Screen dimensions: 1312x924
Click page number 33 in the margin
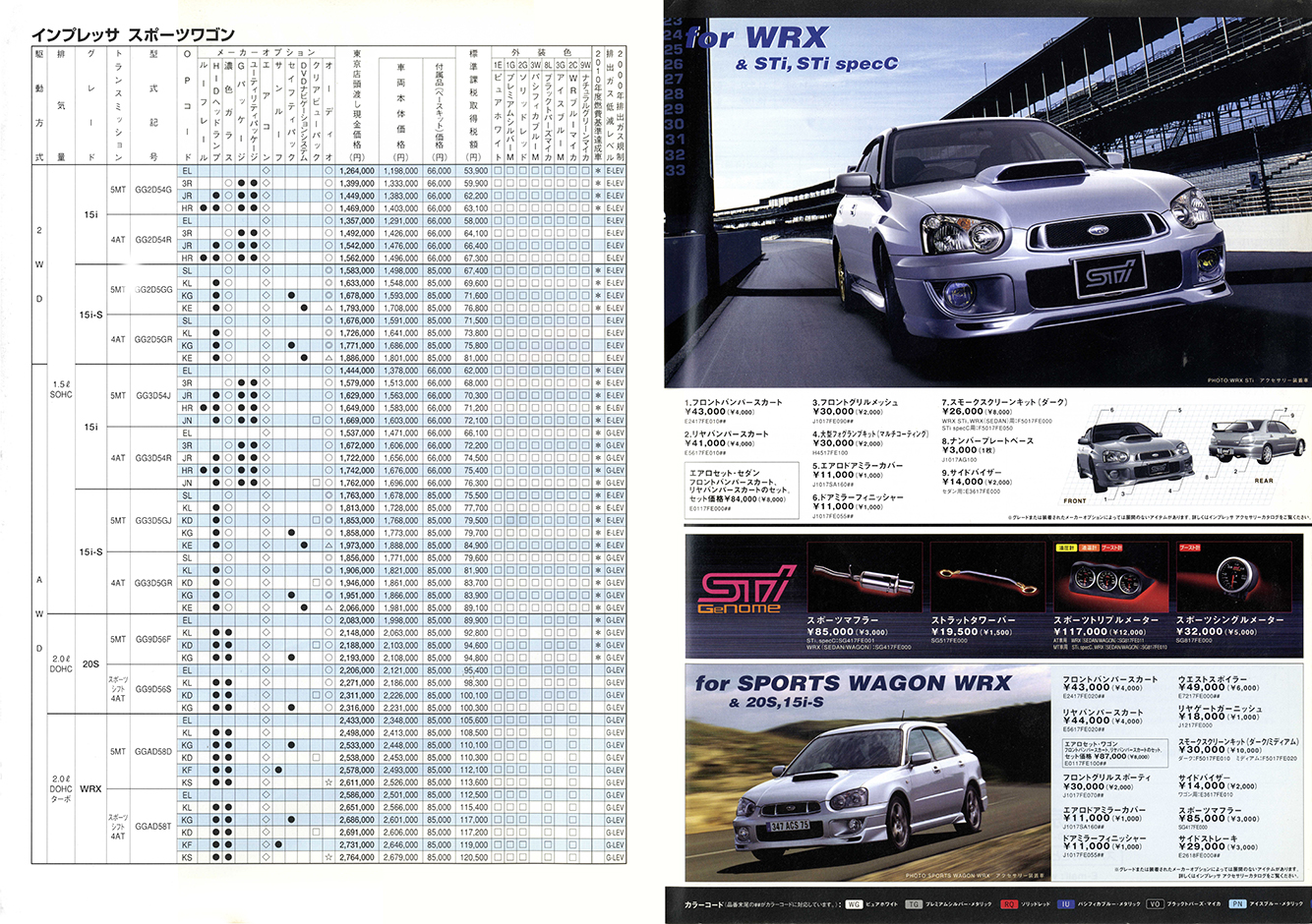coord(675,171)
